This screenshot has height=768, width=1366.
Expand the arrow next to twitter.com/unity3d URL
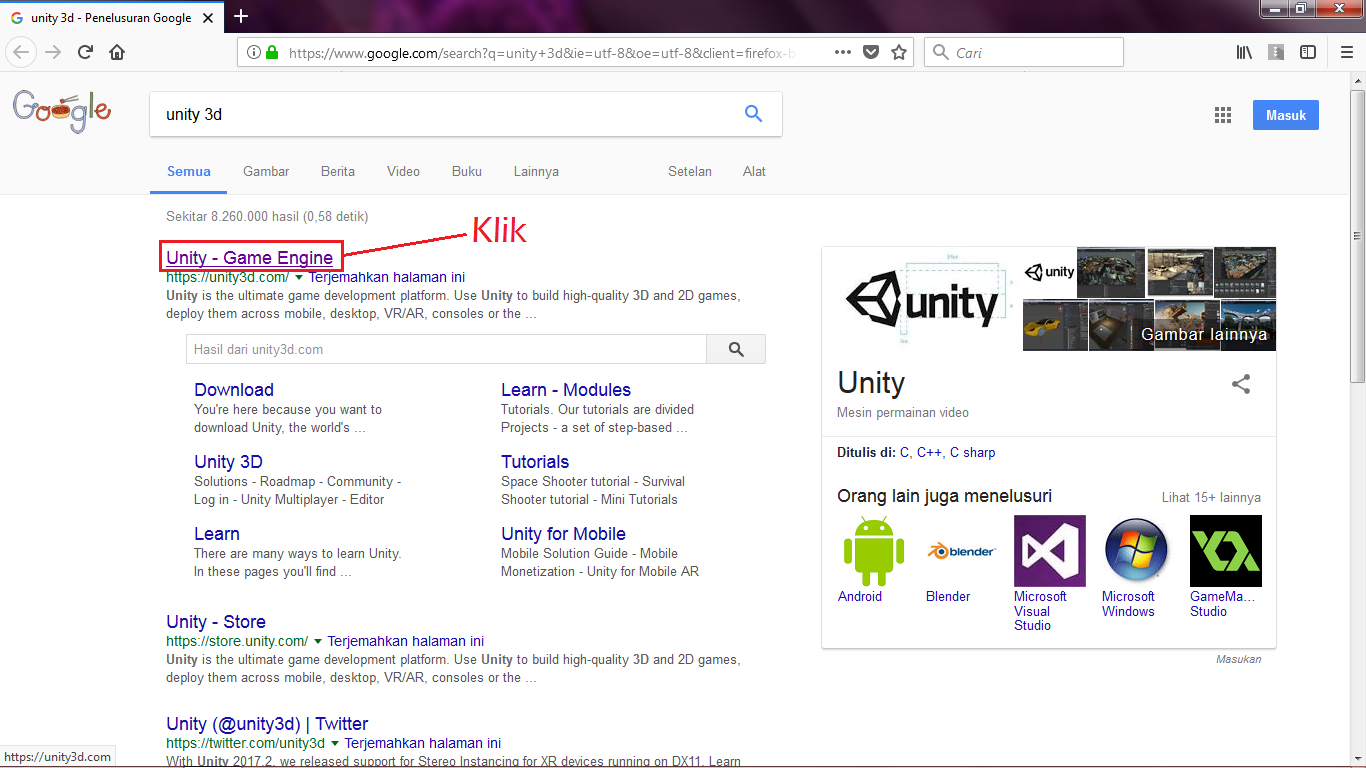tap(335, 743)
